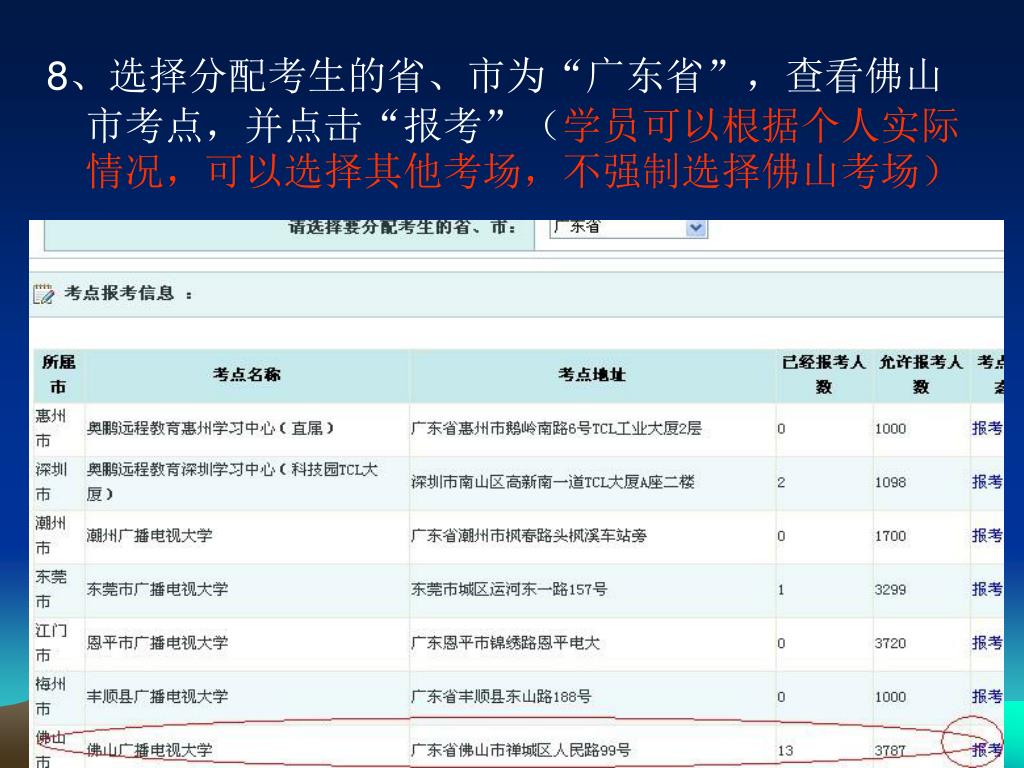
Task: Click address 广东省佛山市禅城区人民路99号
Action: coord(520,750)
